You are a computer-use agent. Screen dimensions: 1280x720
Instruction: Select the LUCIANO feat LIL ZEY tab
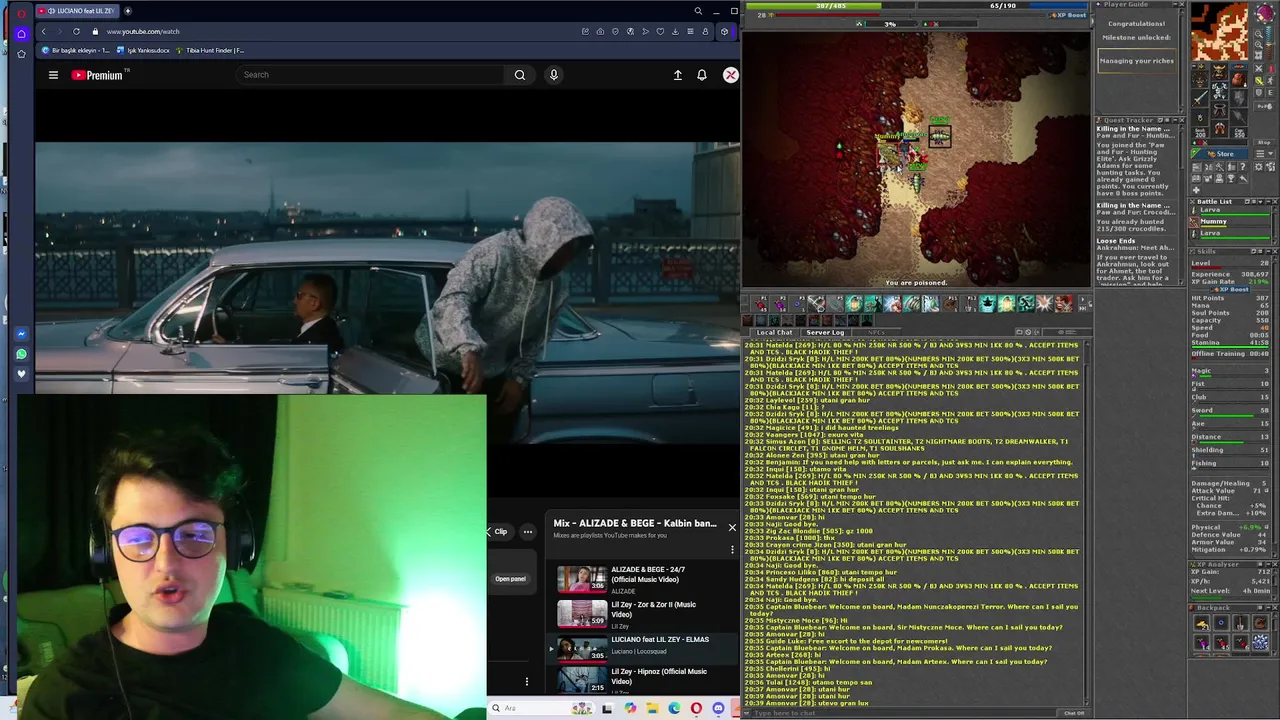point(79,11)
